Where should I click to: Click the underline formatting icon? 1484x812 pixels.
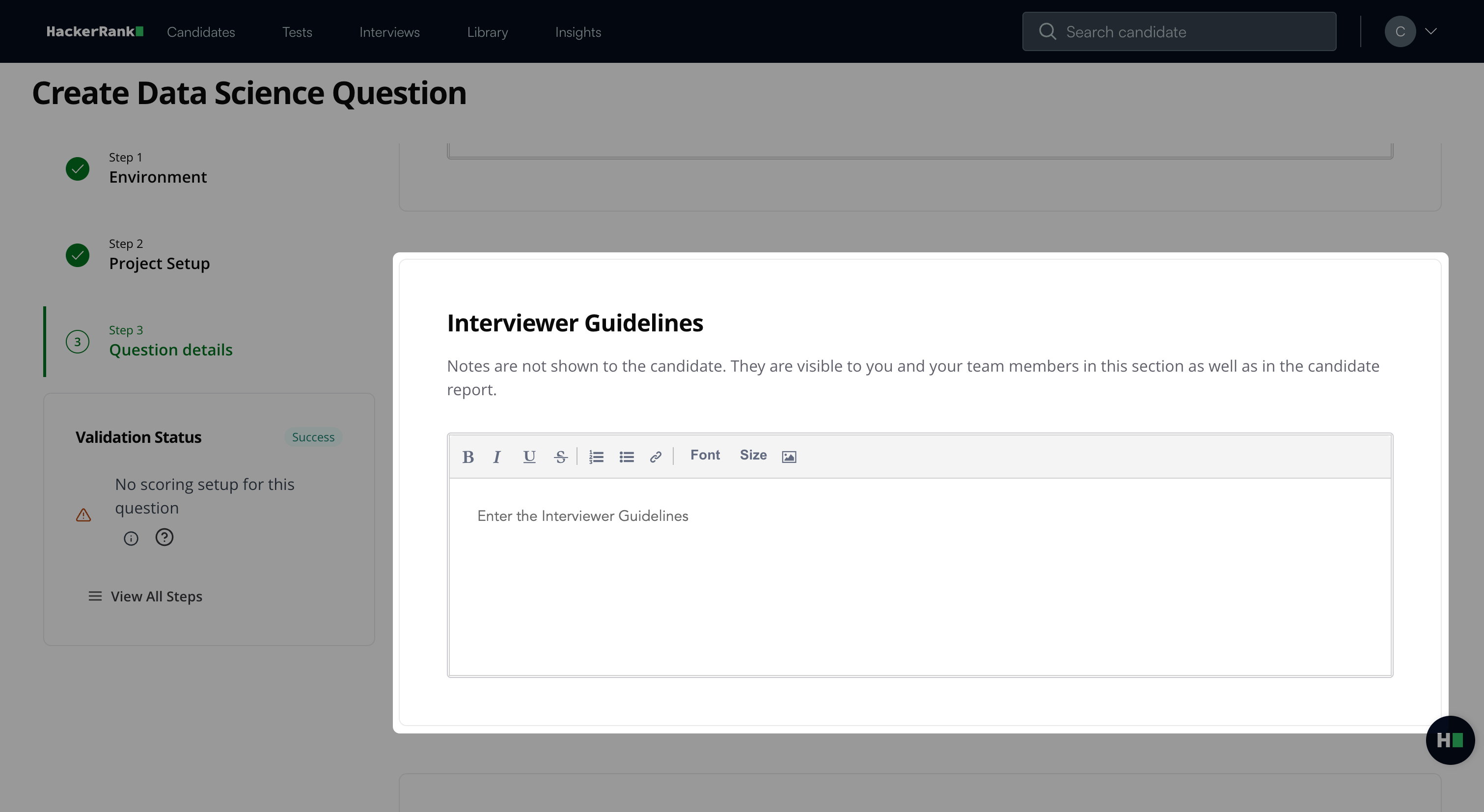(x=529, y=457)
